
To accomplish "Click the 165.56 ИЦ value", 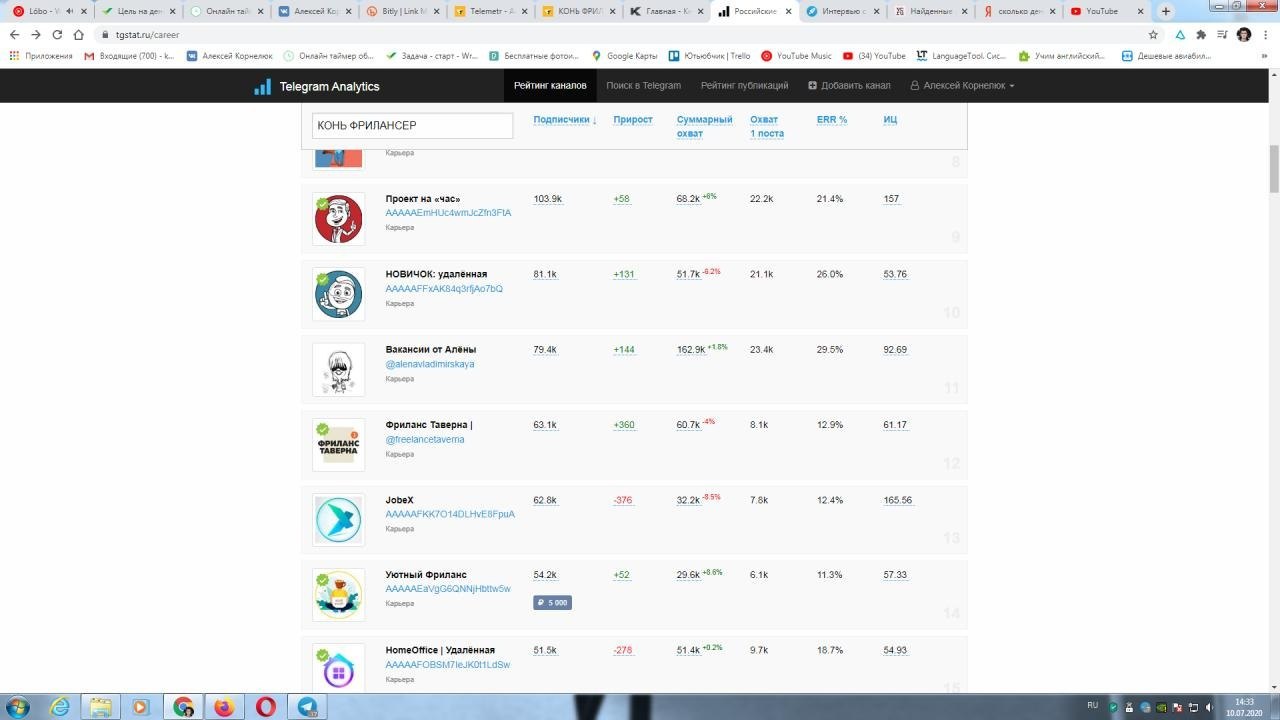I will click(x=898, y=500).
